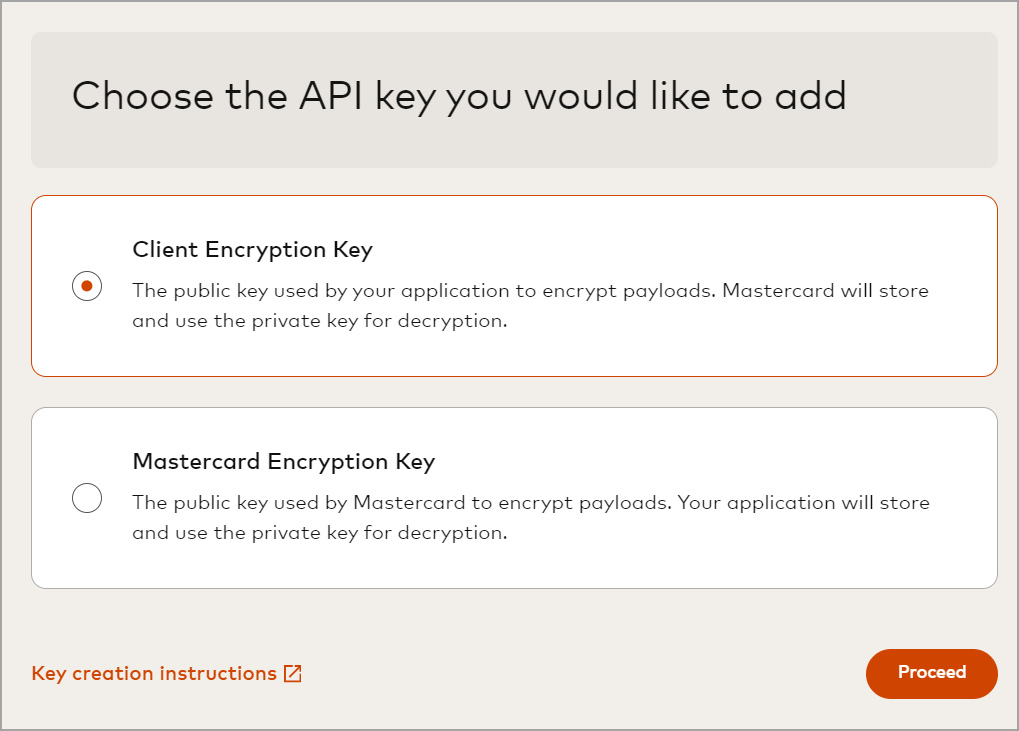Click the empty radio circle for Mastercard key

pos(87,497)
